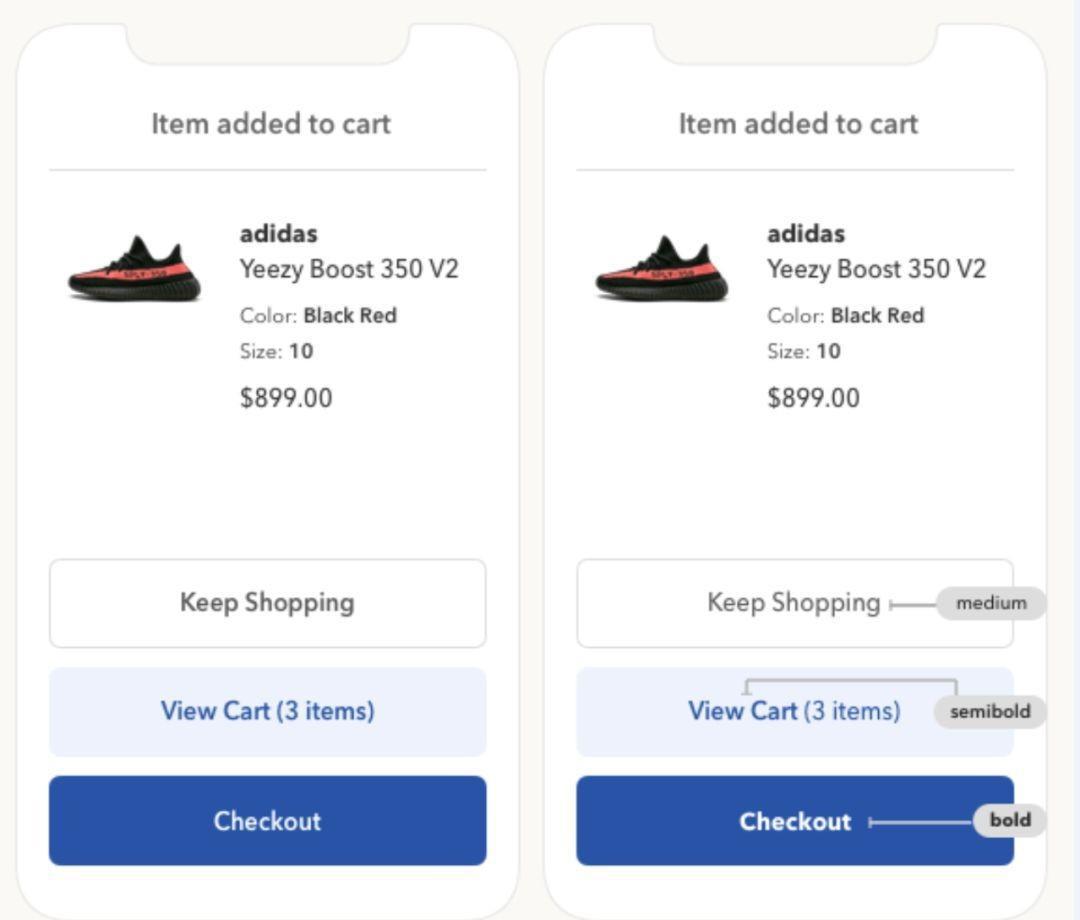This screenshot has width=1080, height=920.
Task: Click Yeezy Boost 350 V2 title on left
Action: point(349,269)
